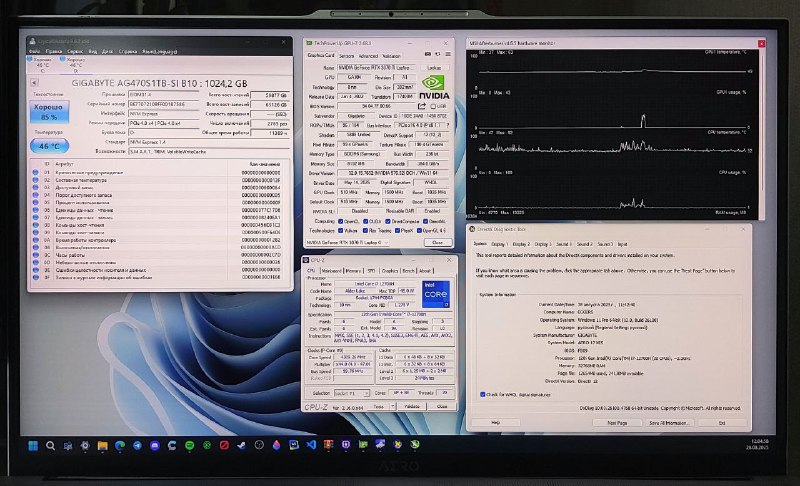Open Visual Studio Code from the taskbar
This screenshot has width=800, height=486.
pyautogui.click(x=311, y=445)
